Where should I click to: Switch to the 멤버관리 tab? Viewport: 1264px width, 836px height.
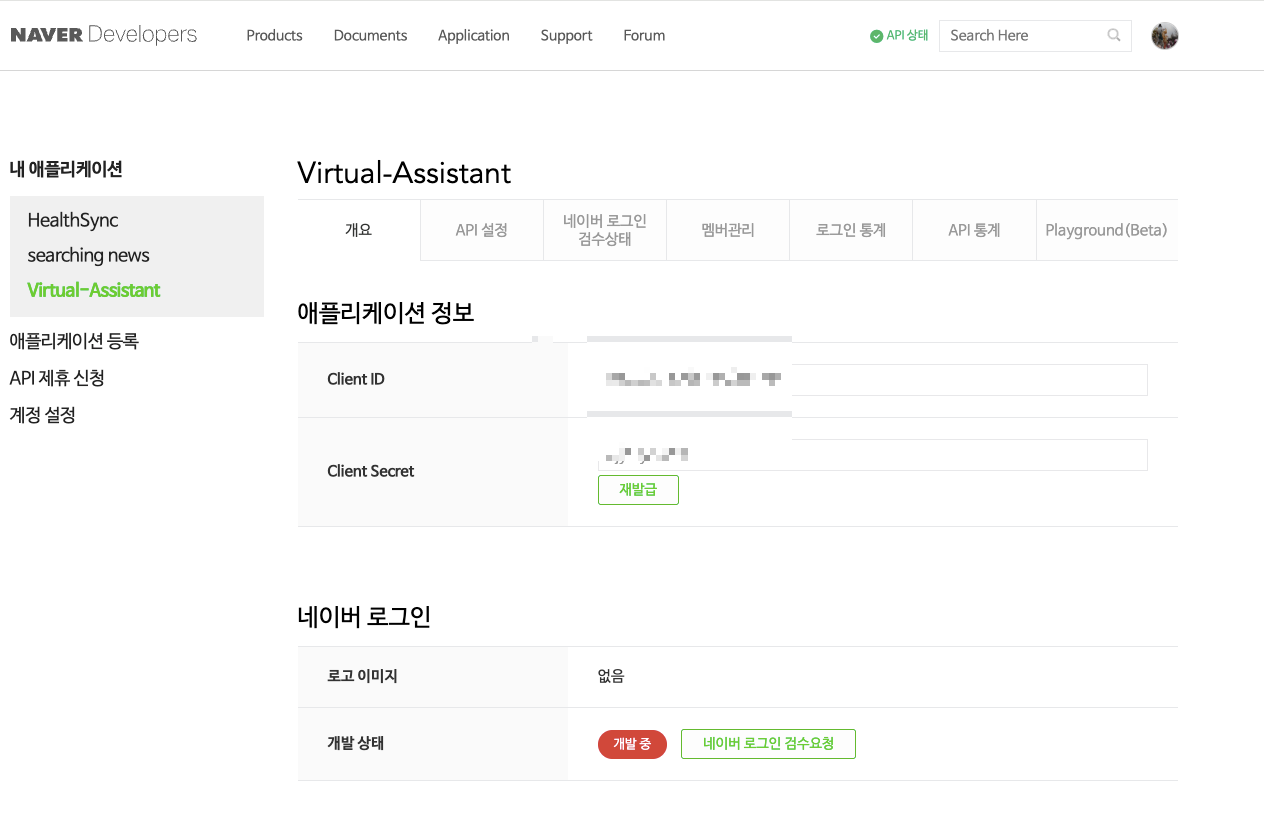728,230
